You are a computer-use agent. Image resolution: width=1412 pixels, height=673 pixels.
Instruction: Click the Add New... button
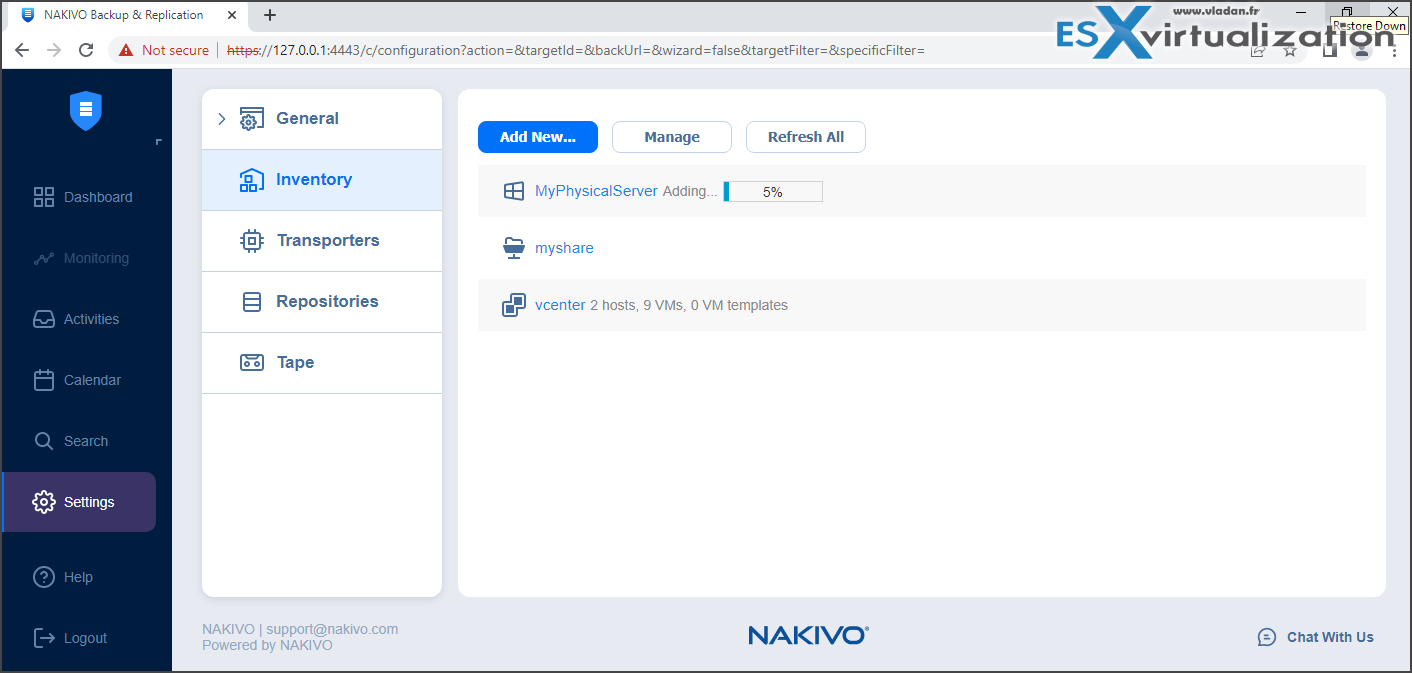pyautogui.click(x=538, y=137)
